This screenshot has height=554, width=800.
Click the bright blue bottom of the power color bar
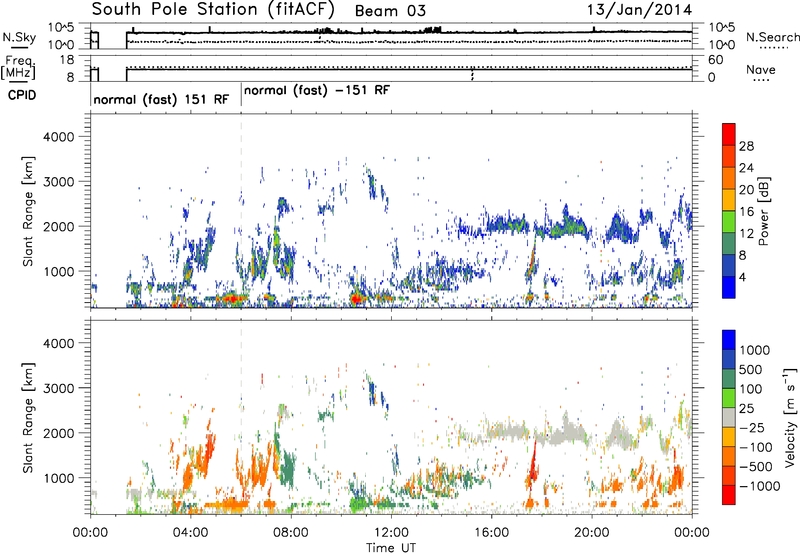[x=729, y=287]
